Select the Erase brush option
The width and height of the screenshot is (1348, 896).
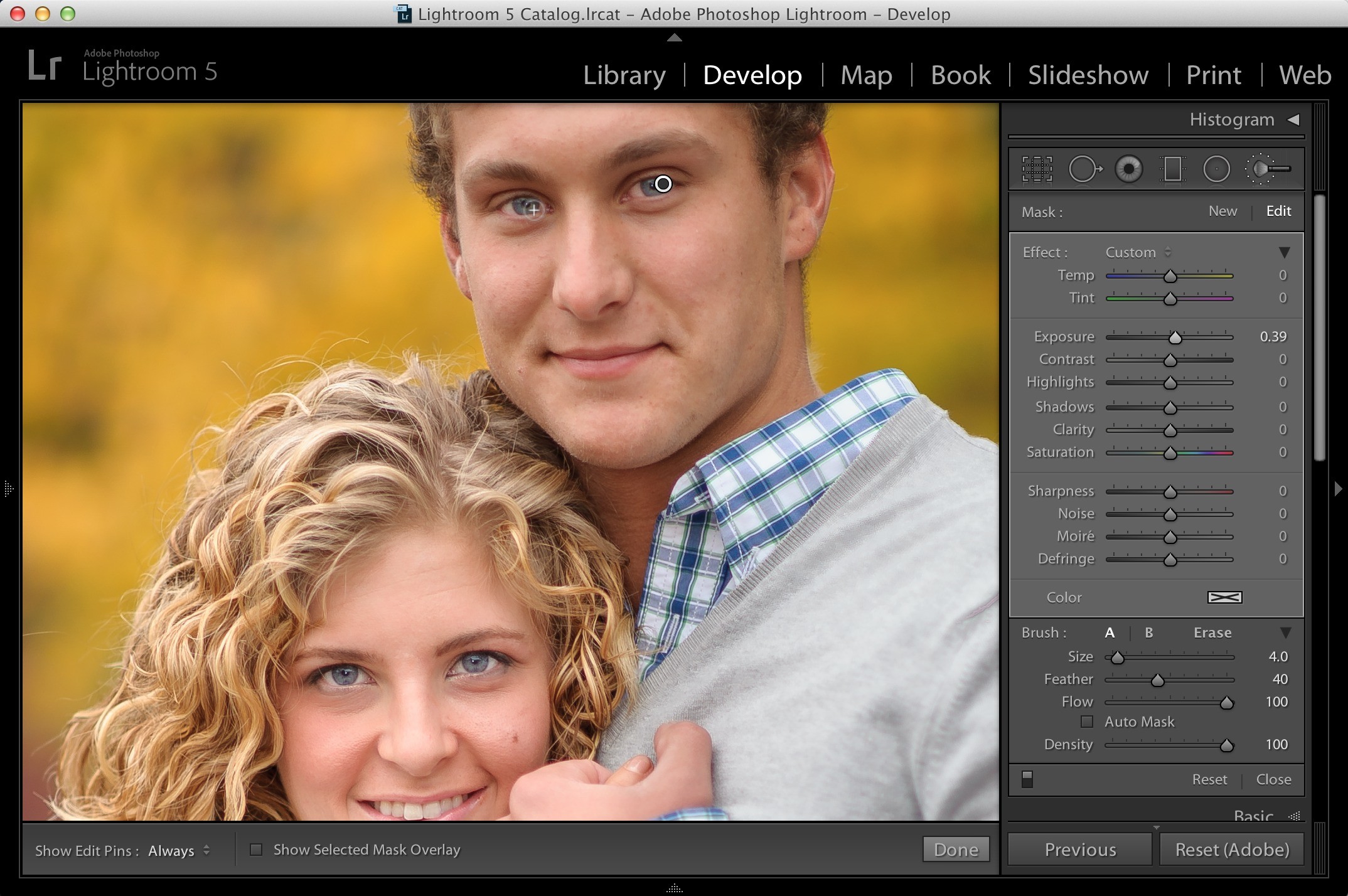point(1212,632)
